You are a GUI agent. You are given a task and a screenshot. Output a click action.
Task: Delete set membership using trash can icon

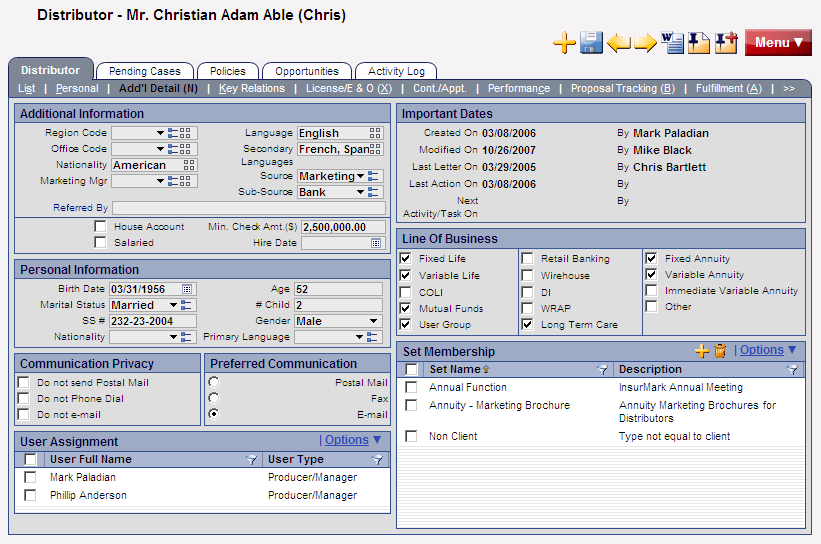coord(720,351)
